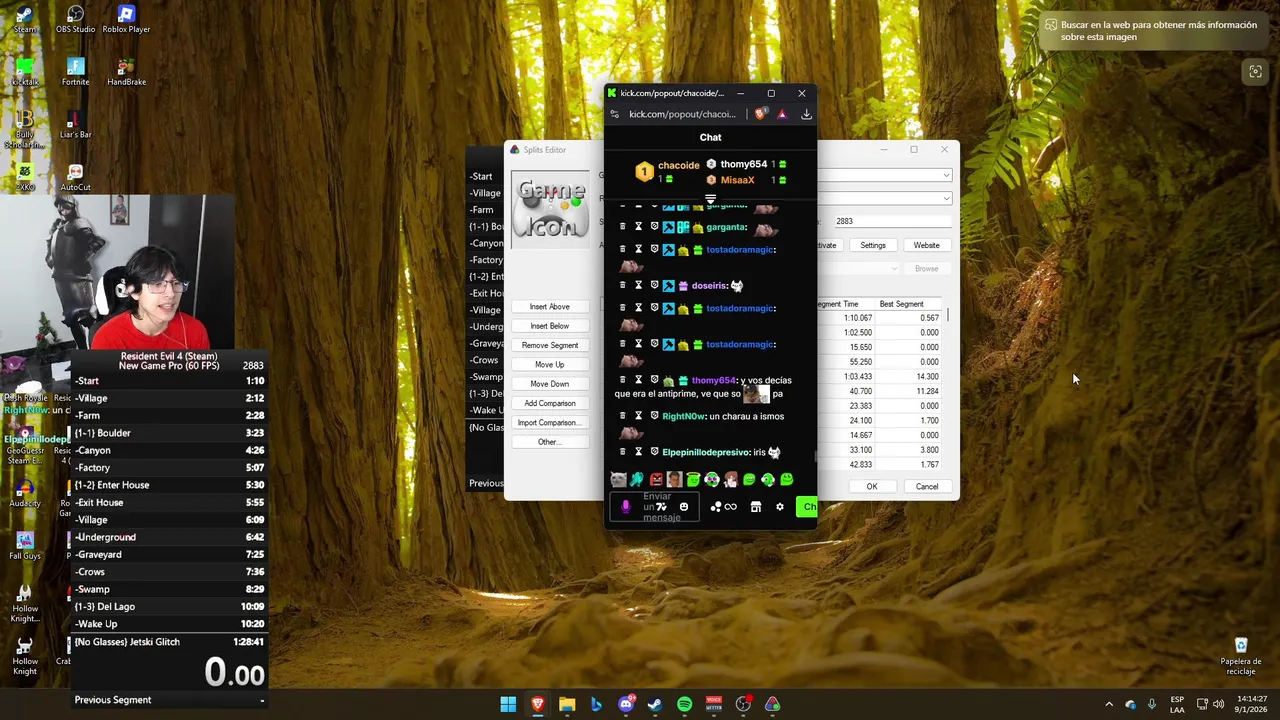Open the Fall Guys desktop shortcut
Screen dimensions: 1280x720
(x=25, y=545)
